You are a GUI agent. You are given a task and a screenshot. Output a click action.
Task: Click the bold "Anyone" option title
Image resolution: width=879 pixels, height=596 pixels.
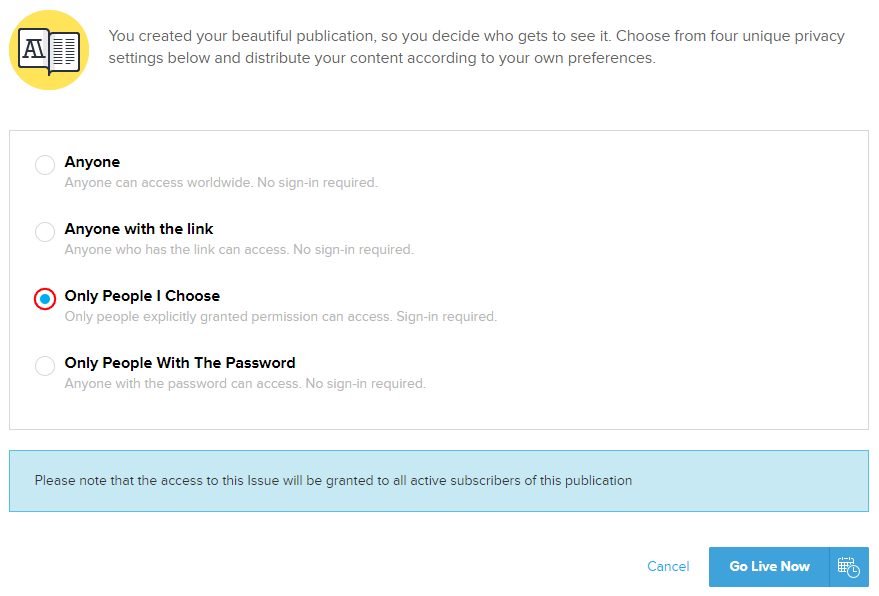point(92,162)
